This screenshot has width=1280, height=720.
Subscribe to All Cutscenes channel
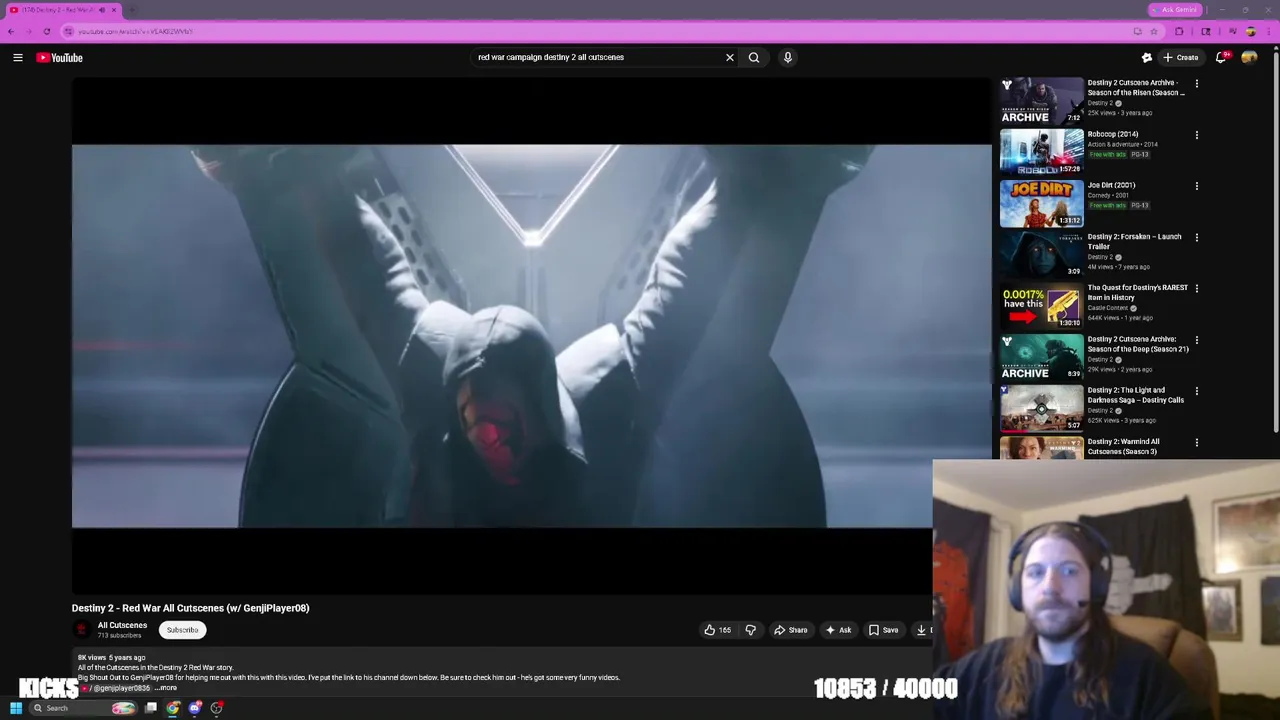182,630
